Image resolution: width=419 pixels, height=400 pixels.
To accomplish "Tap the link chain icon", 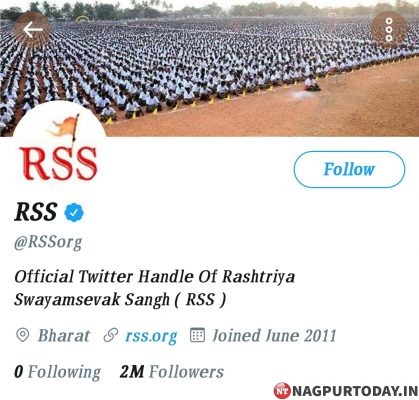I will 111,335.
